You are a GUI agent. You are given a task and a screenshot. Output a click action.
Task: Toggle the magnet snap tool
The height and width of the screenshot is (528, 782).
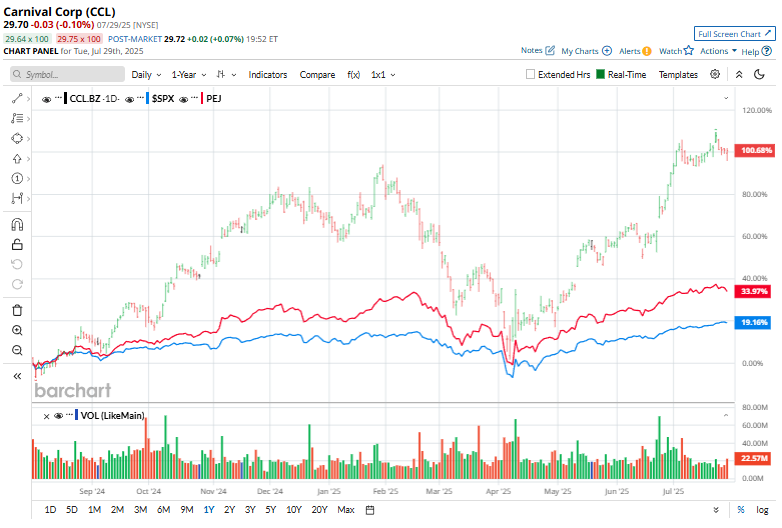click(17, 225)
